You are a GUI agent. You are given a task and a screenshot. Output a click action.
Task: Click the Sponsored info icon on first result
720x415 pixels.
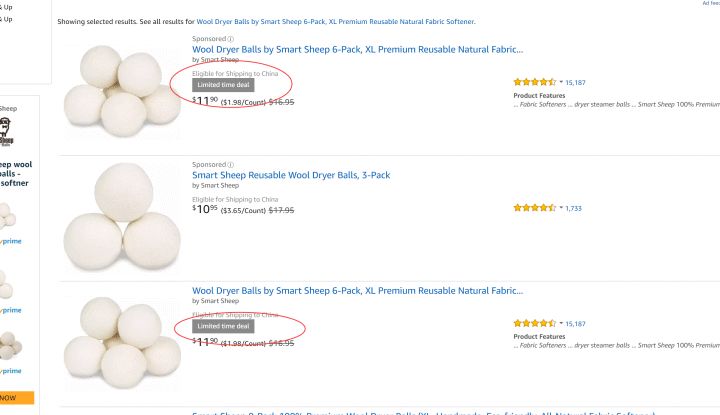pos(230,39)
